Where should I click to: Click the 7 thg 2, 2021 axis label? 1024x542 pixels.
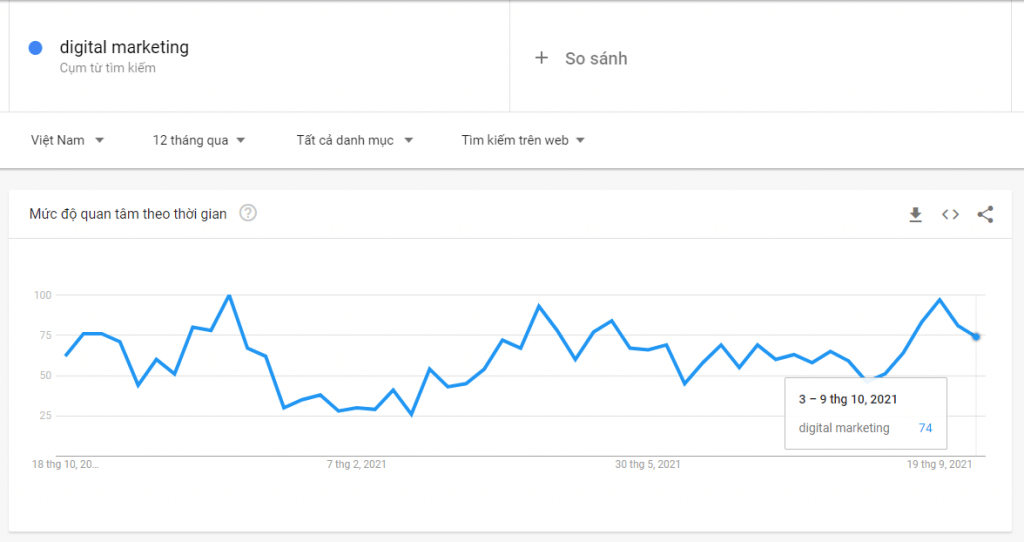pos(357,464)
